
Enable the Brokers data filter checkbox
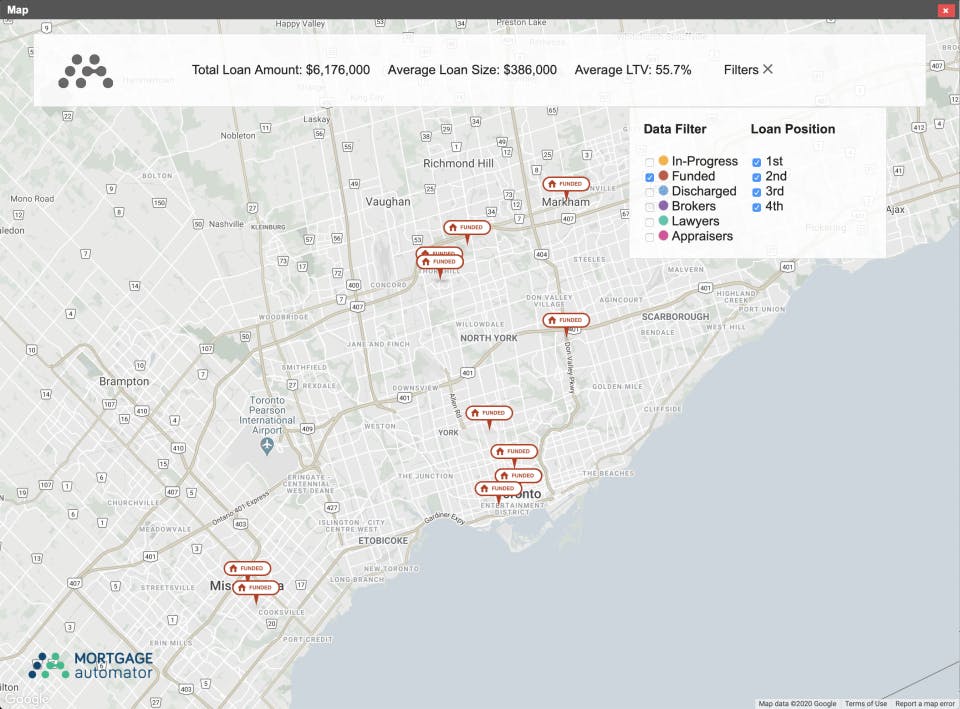pos(650,207)
